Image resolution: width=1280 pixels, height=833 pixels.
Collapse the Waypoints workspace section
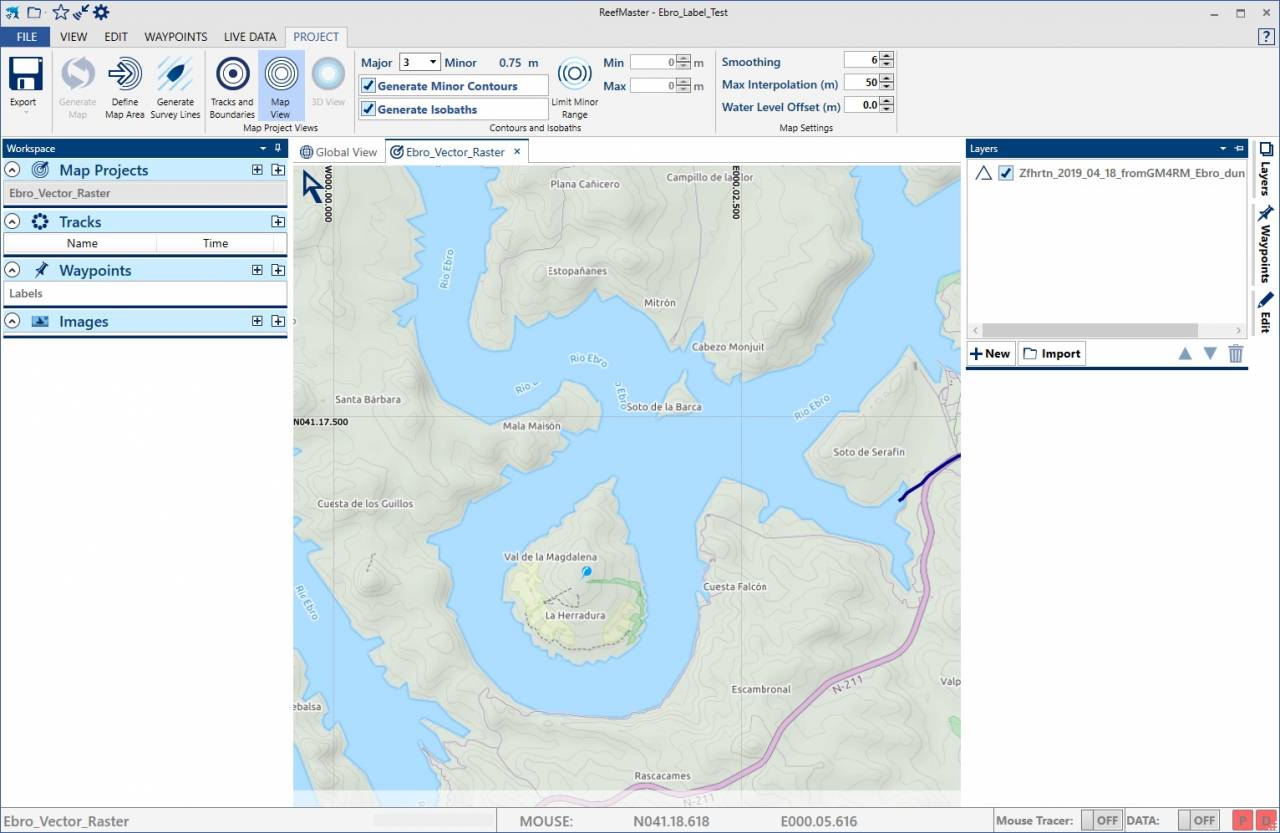pos(13,270)
